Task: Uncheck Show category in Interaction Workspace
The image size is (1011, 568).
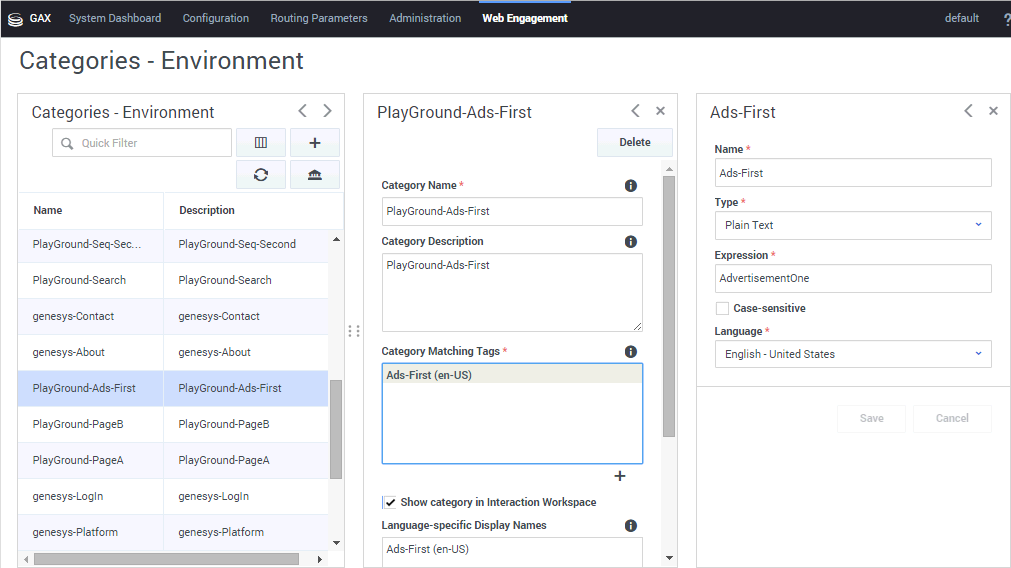Action: [389, 502]
